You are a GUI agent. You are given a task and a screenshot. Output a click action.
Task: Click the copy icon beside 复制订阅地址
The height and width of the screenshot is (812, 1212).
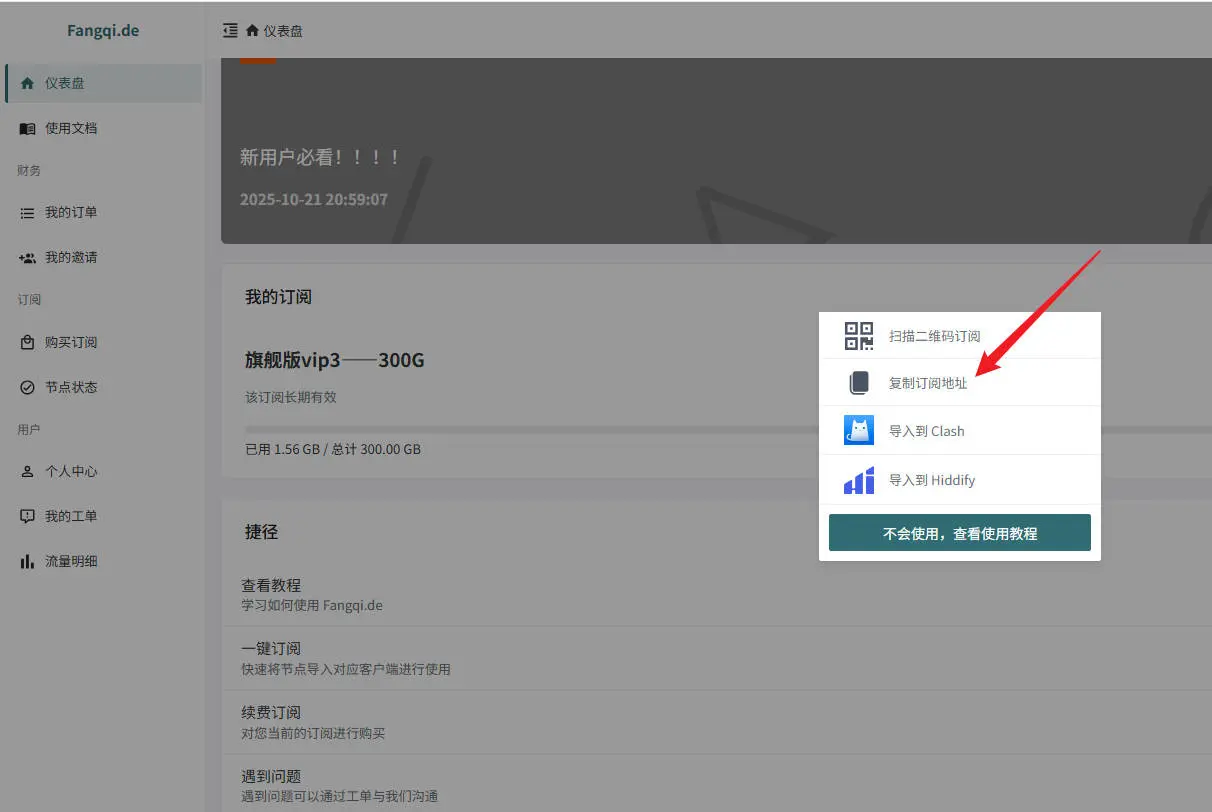[859, 383]
